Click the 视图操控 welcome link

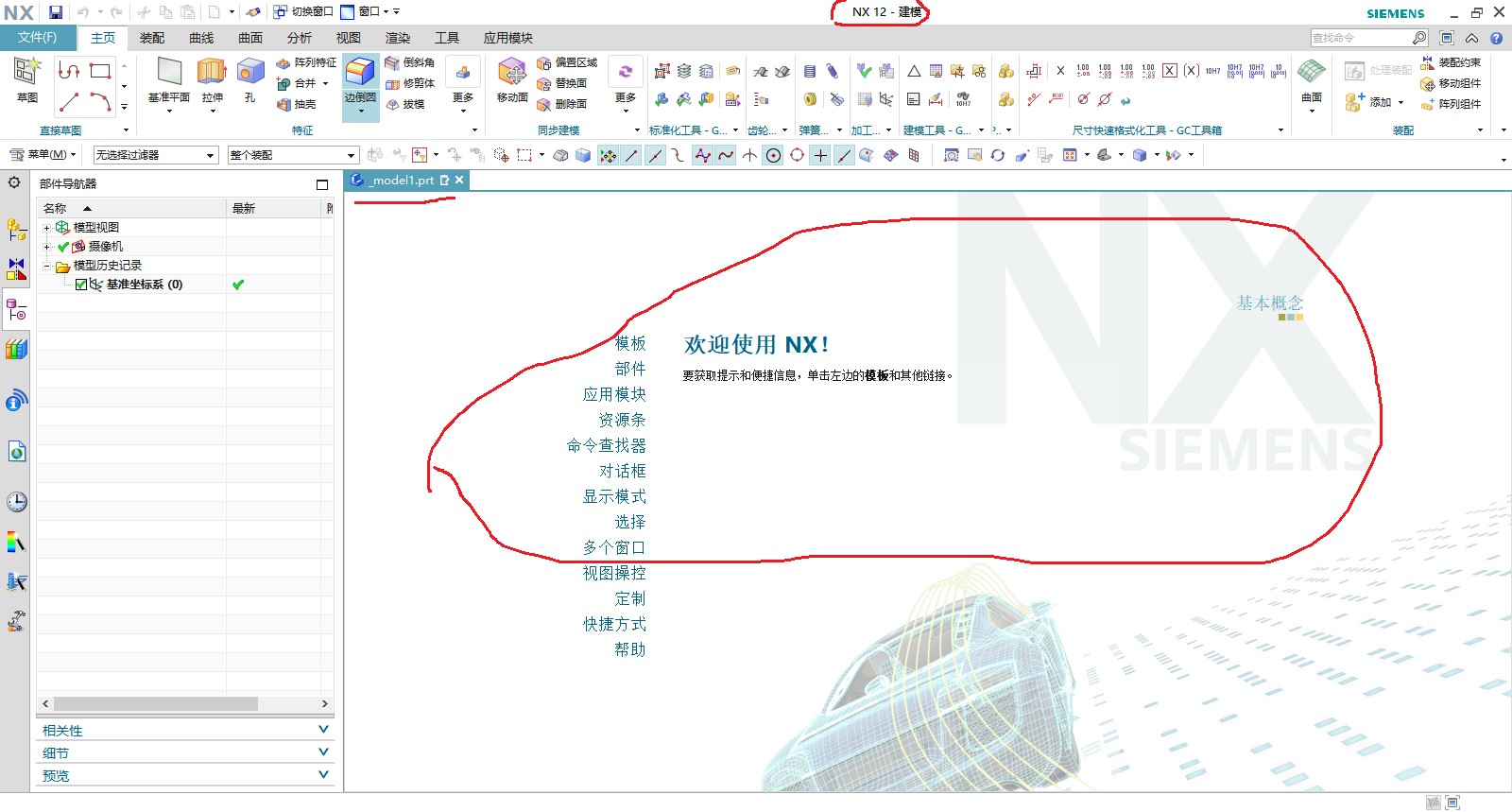[614, 573]
